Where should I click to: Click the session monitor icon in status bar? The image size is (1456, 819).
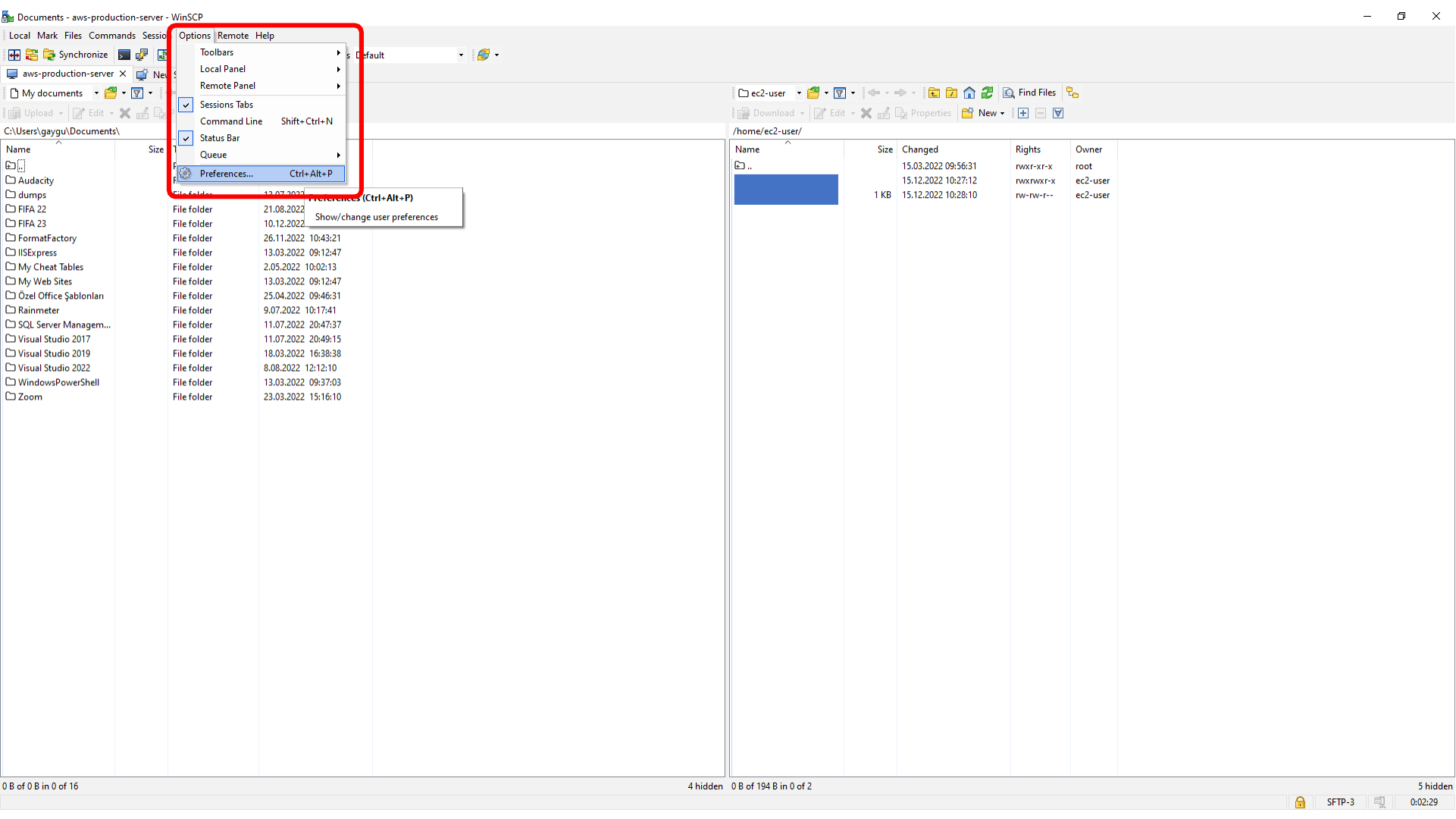(1379, 802)
